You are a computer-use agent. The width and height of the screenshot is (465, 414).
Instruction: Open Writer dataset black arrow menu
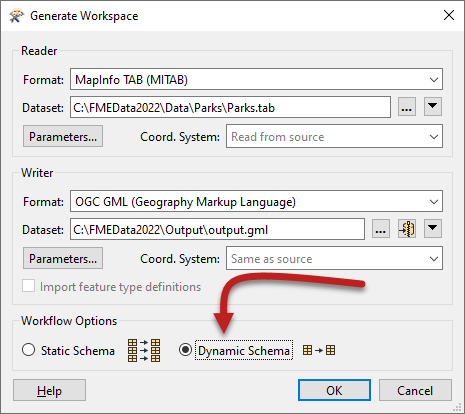433,229
